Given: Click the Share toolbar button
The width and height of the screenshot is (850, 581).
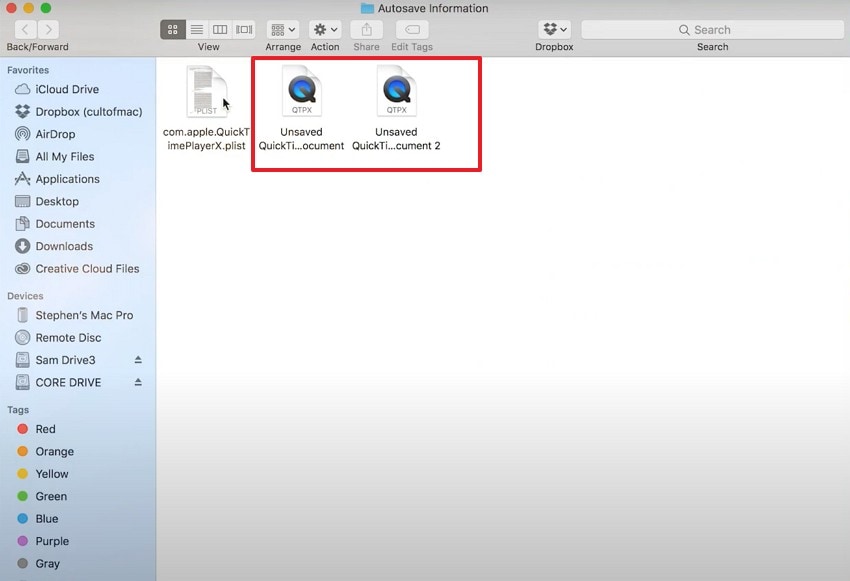Looking at the screenshot, I should point(366,29).
